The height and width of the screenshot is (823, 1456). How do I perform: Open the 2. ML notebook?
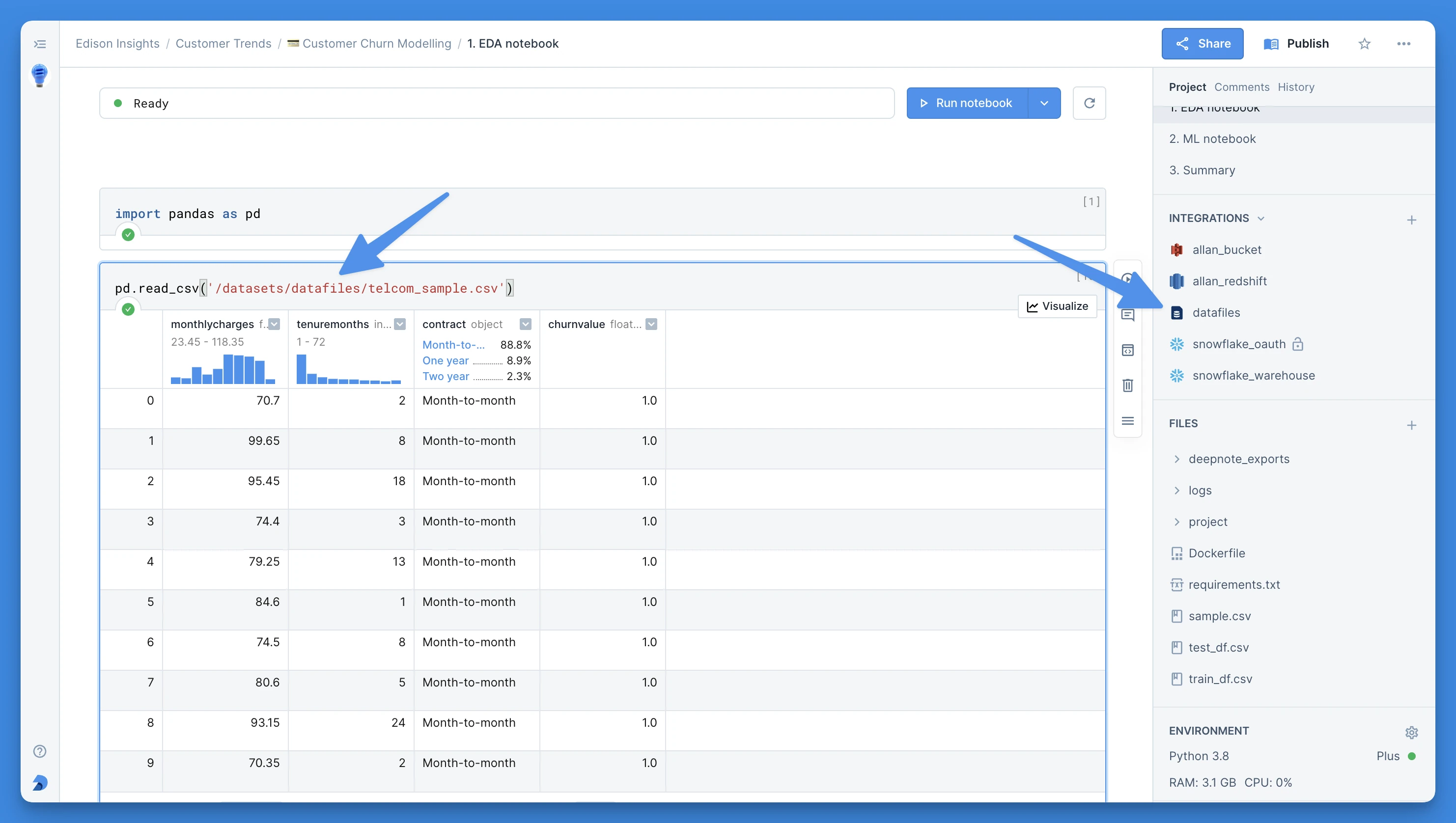pos(1212,138)
